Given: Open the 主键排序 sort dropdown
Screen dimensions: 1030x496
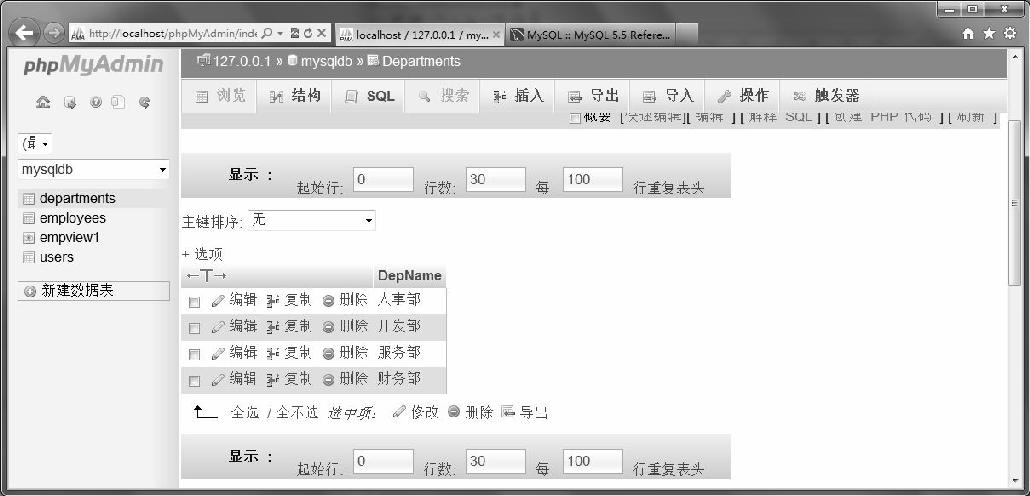Looking at the screenshot, I should 312,220.
